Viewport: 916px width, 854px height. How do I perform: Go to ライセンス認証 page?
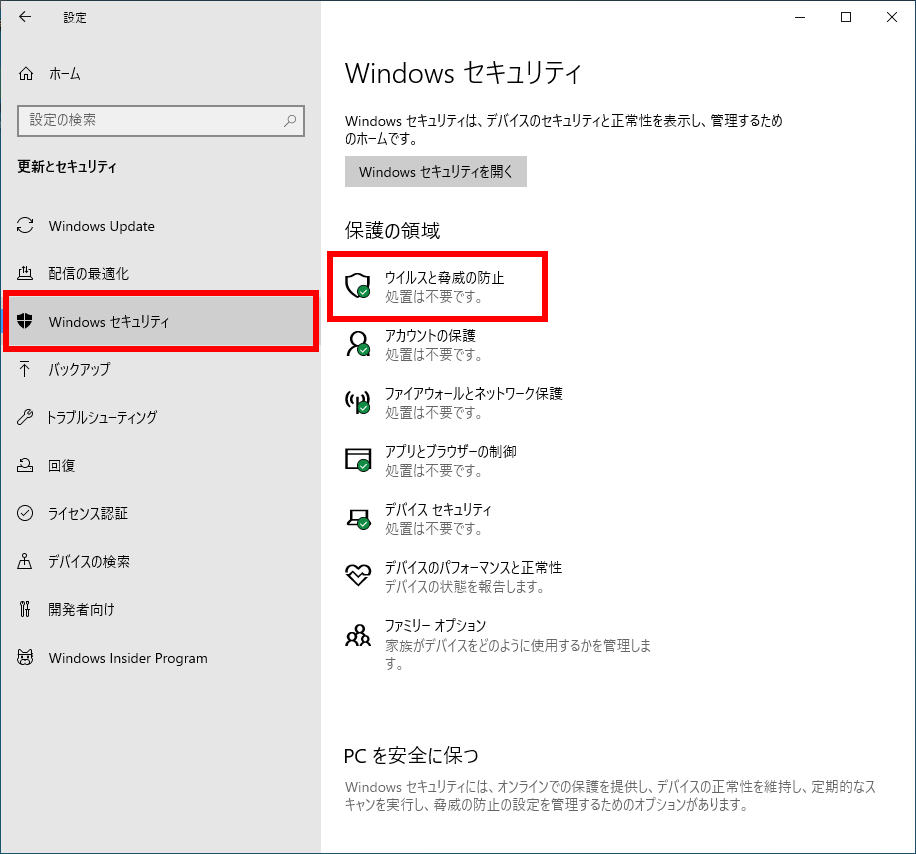161,513
